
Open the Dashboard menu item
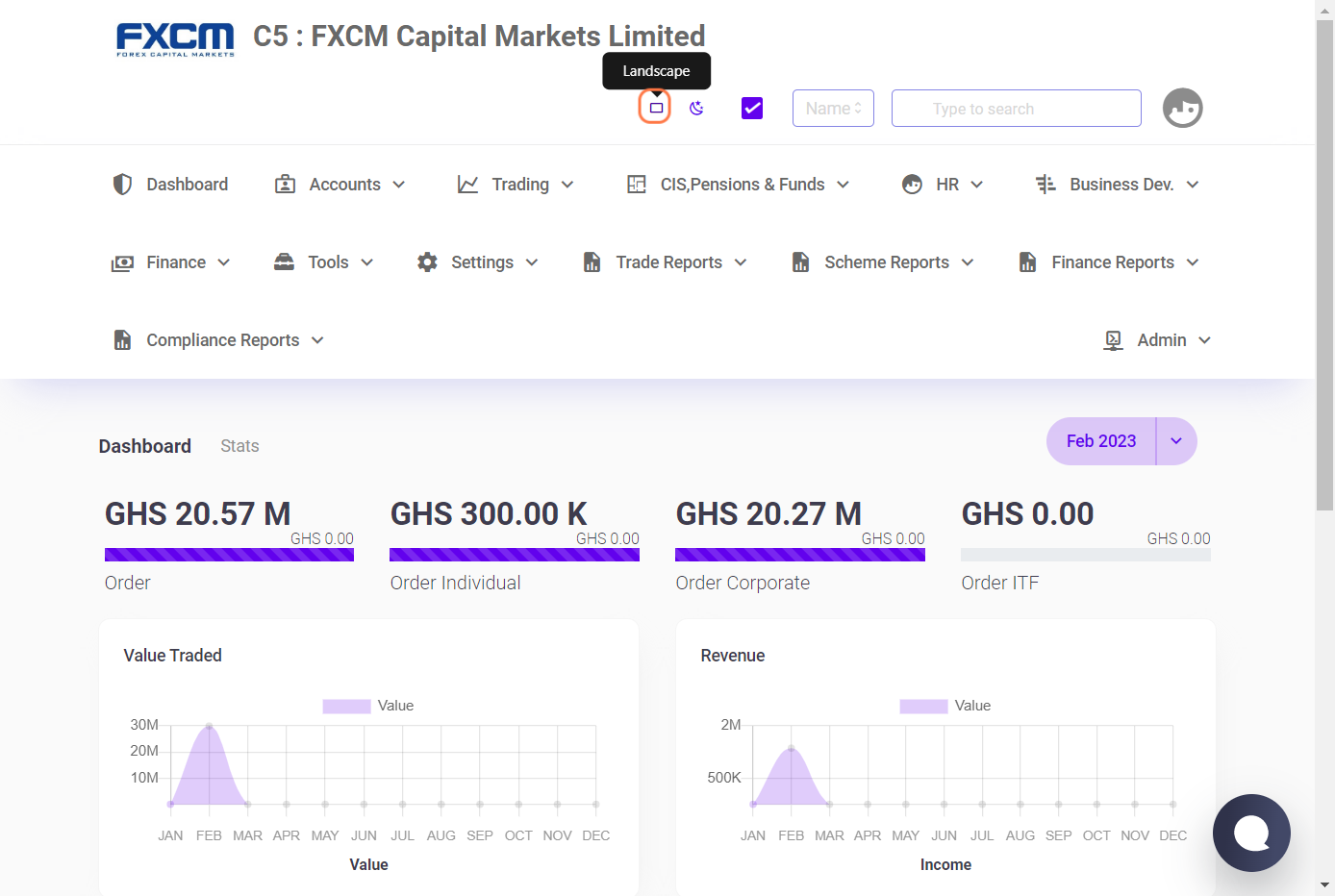pos(188,184)
